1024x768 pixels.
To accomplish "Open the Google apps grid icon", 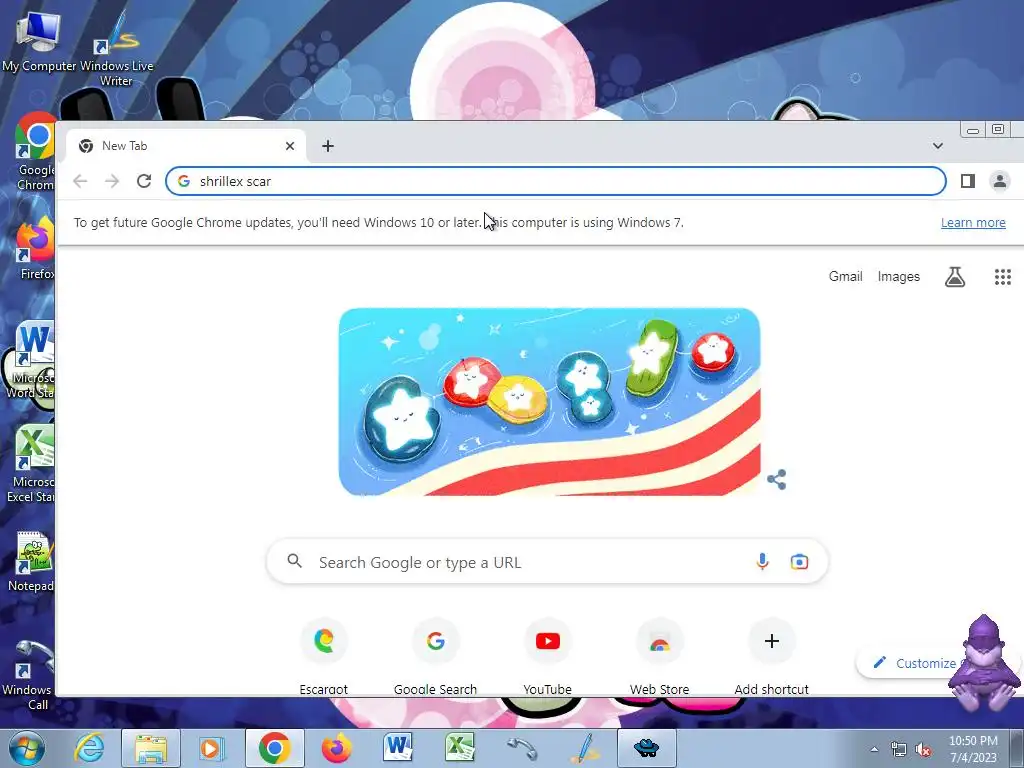I will tap(1002, 277).
